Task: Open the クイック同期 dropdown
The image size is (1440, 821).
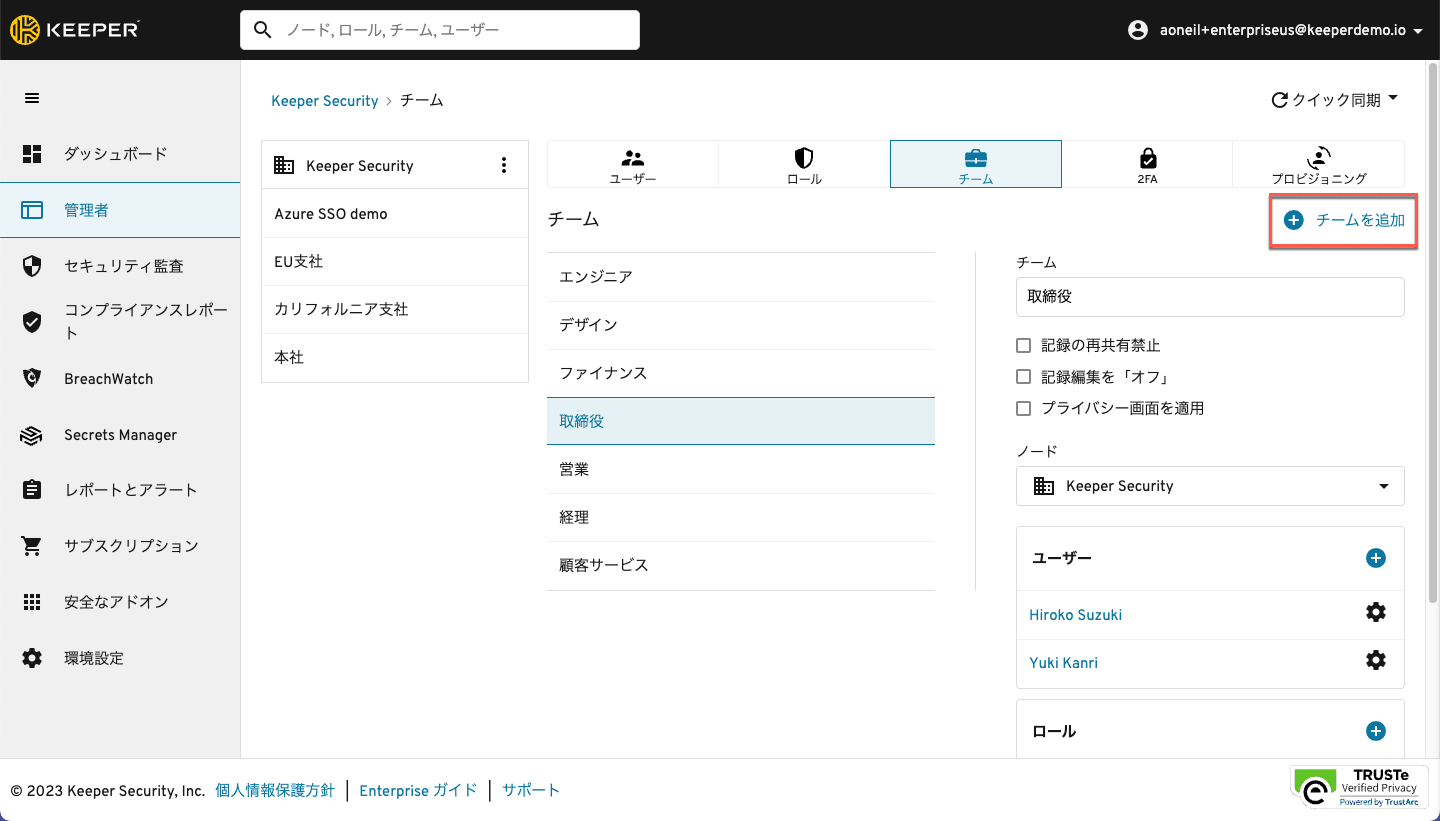Action: [x=1335, y=100]
